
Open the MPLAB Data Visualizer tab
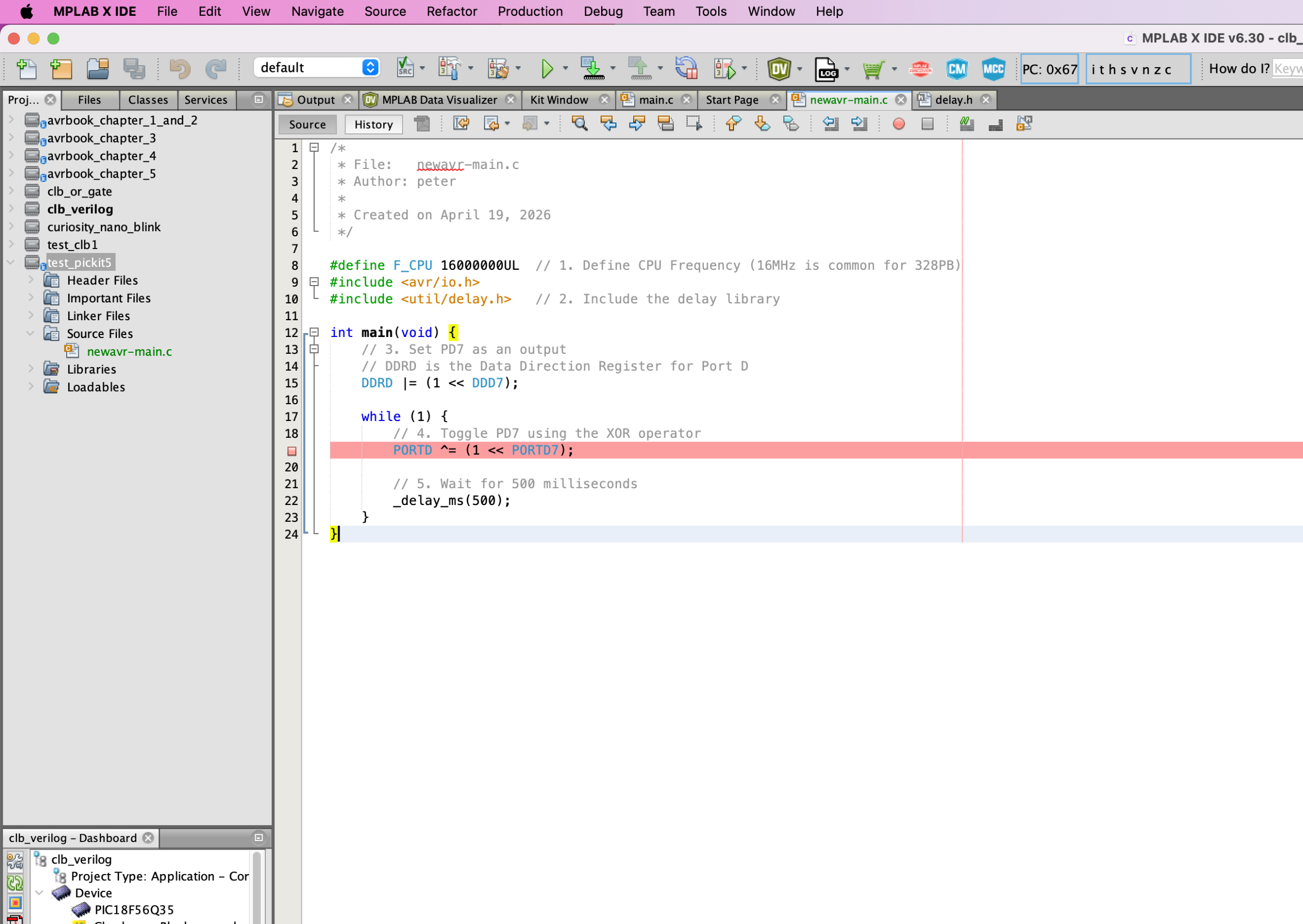coord(439,100)
